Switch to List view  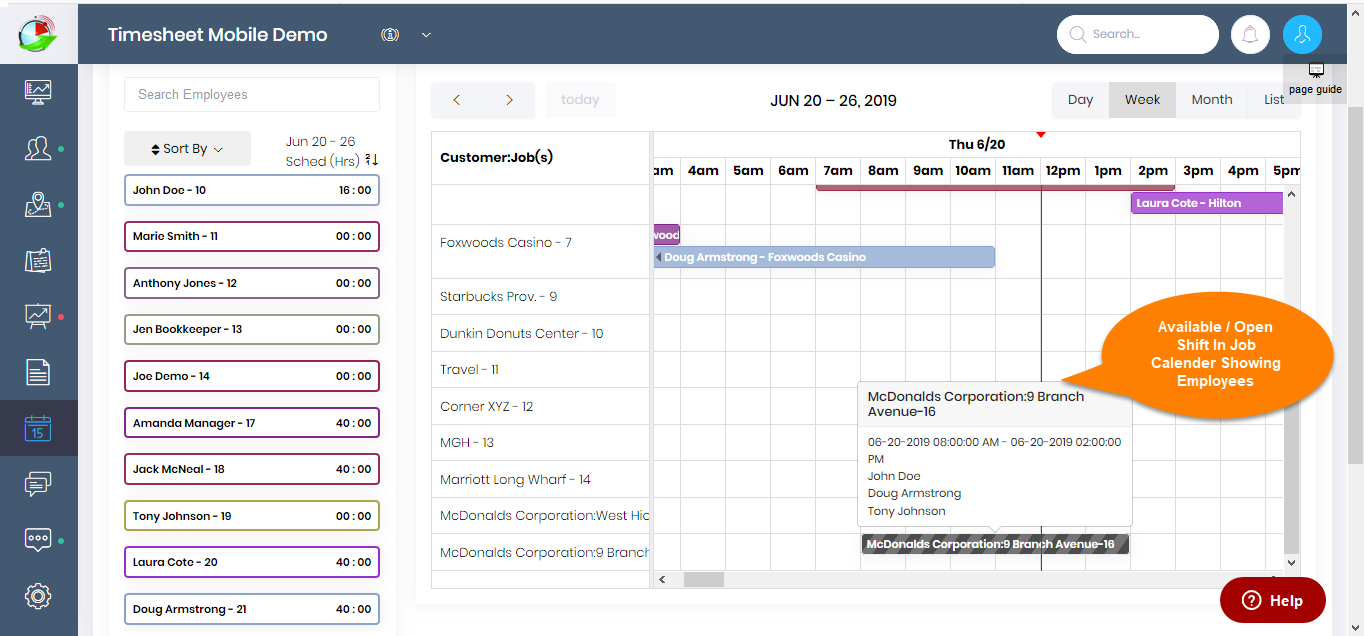click(x=1273, y=100)
